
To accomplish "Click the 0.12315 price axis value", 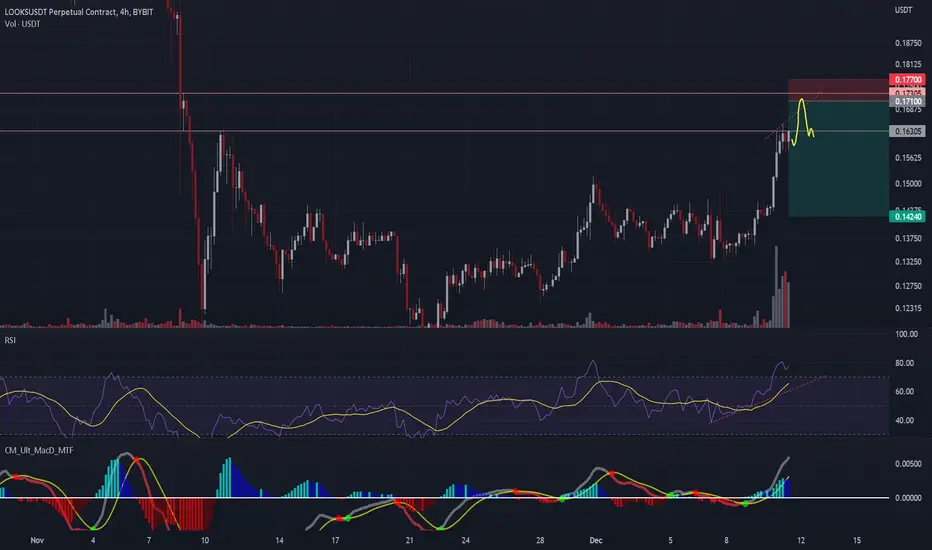I will pos(908,309).
